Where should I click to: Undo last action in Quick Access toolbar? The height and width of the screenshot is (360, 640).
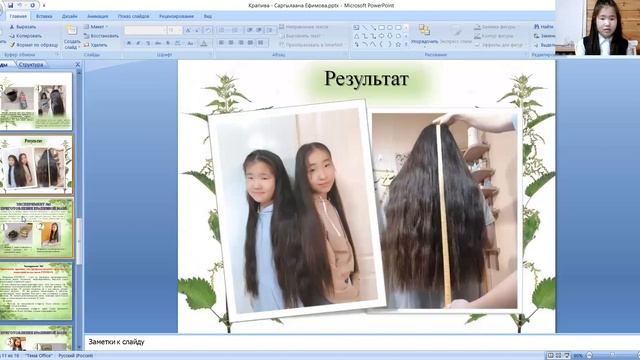[20, 5]
